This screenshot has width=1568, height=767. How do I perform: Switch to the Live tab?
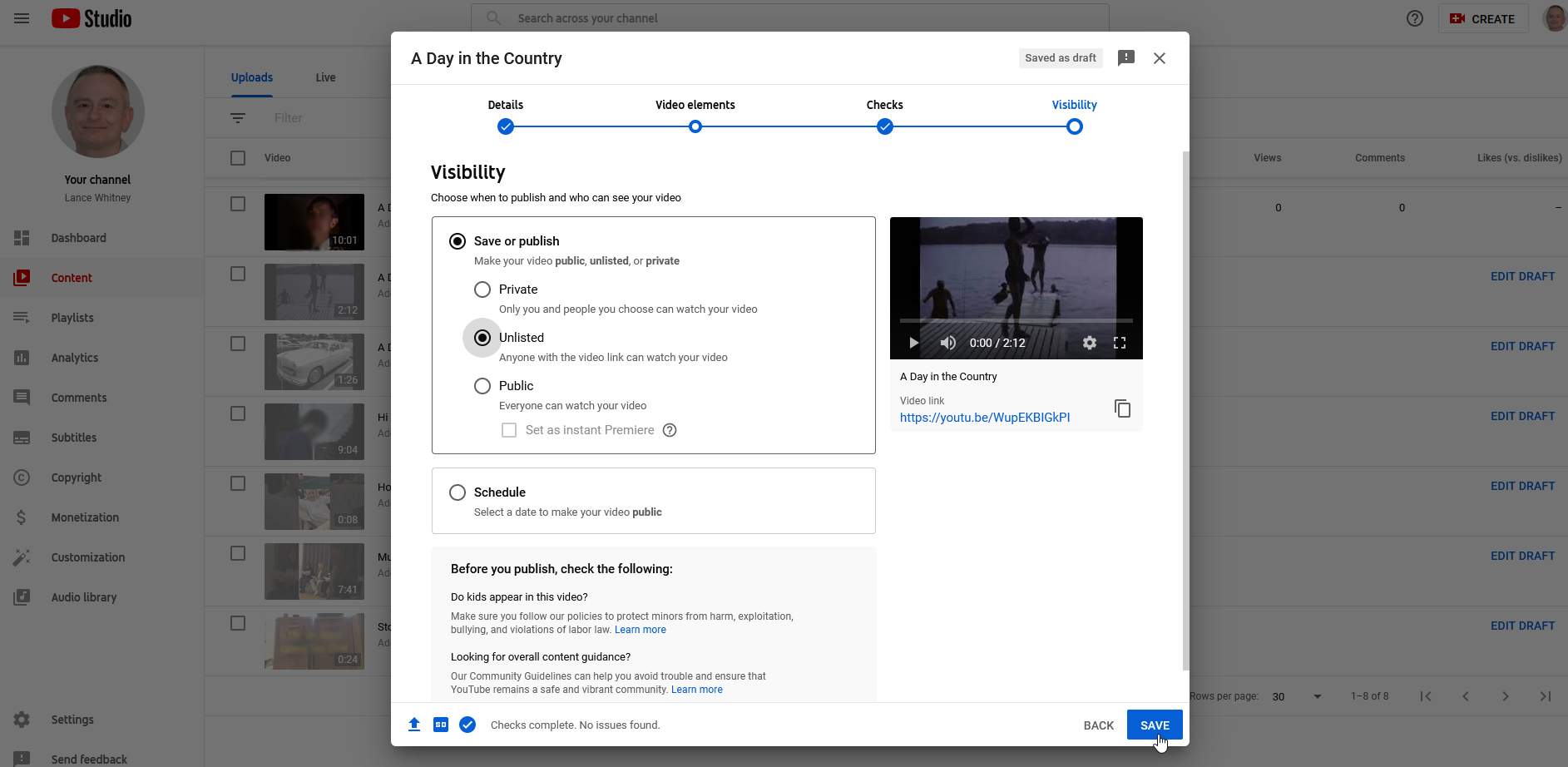(x=325, y=77)
